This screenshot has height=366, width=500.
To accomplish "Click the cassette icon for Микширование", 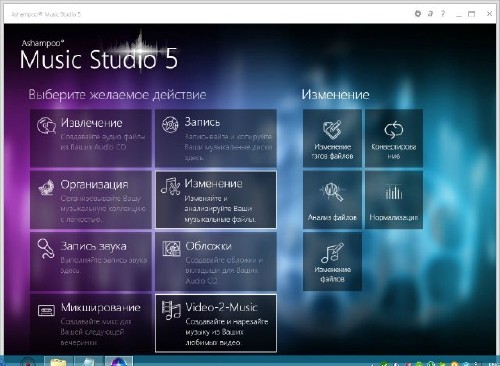I will (46, 310).
